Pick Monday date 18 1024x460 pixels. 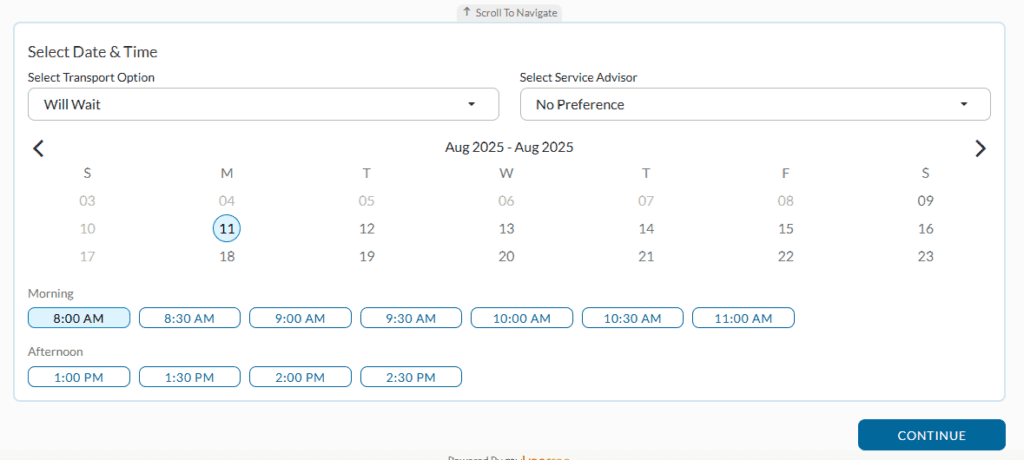click(x=227, y=257)
